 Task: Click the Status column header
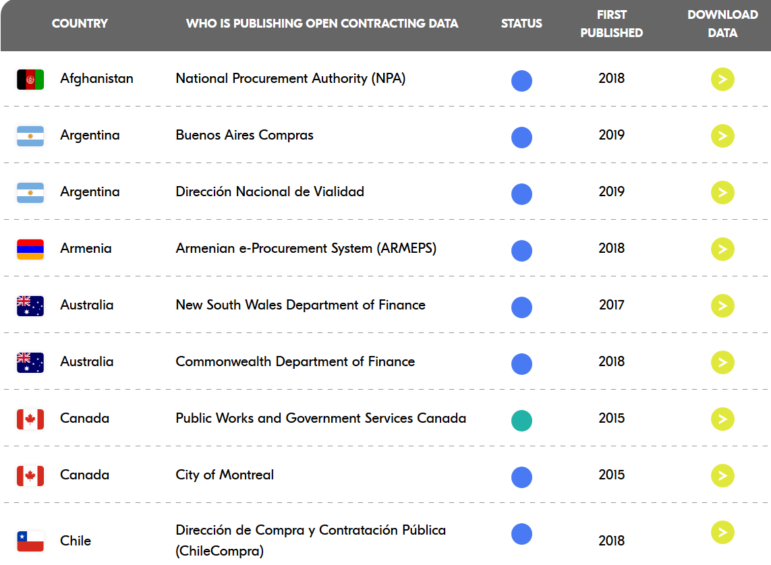pos(521,24)
